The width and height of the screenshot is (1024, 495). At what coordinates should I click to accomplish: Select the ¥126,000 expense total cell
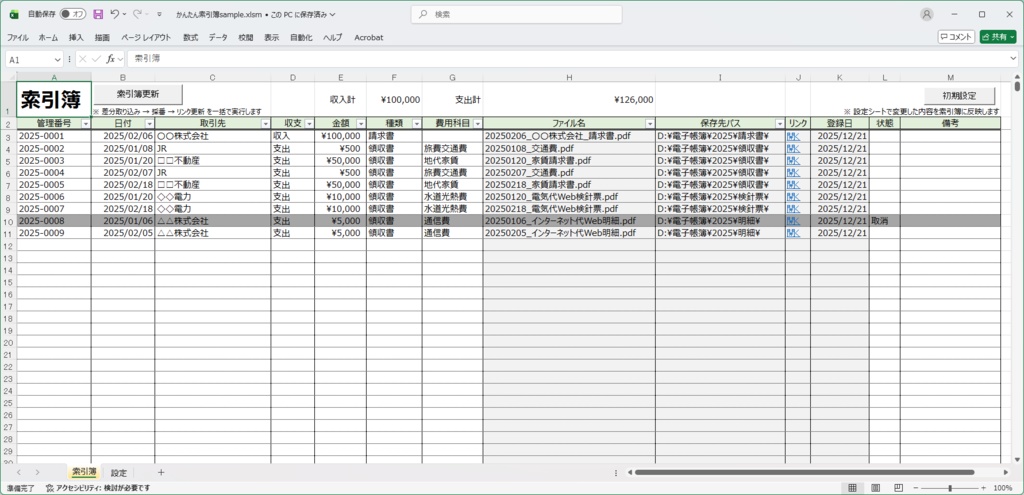(x=569, y=99)
